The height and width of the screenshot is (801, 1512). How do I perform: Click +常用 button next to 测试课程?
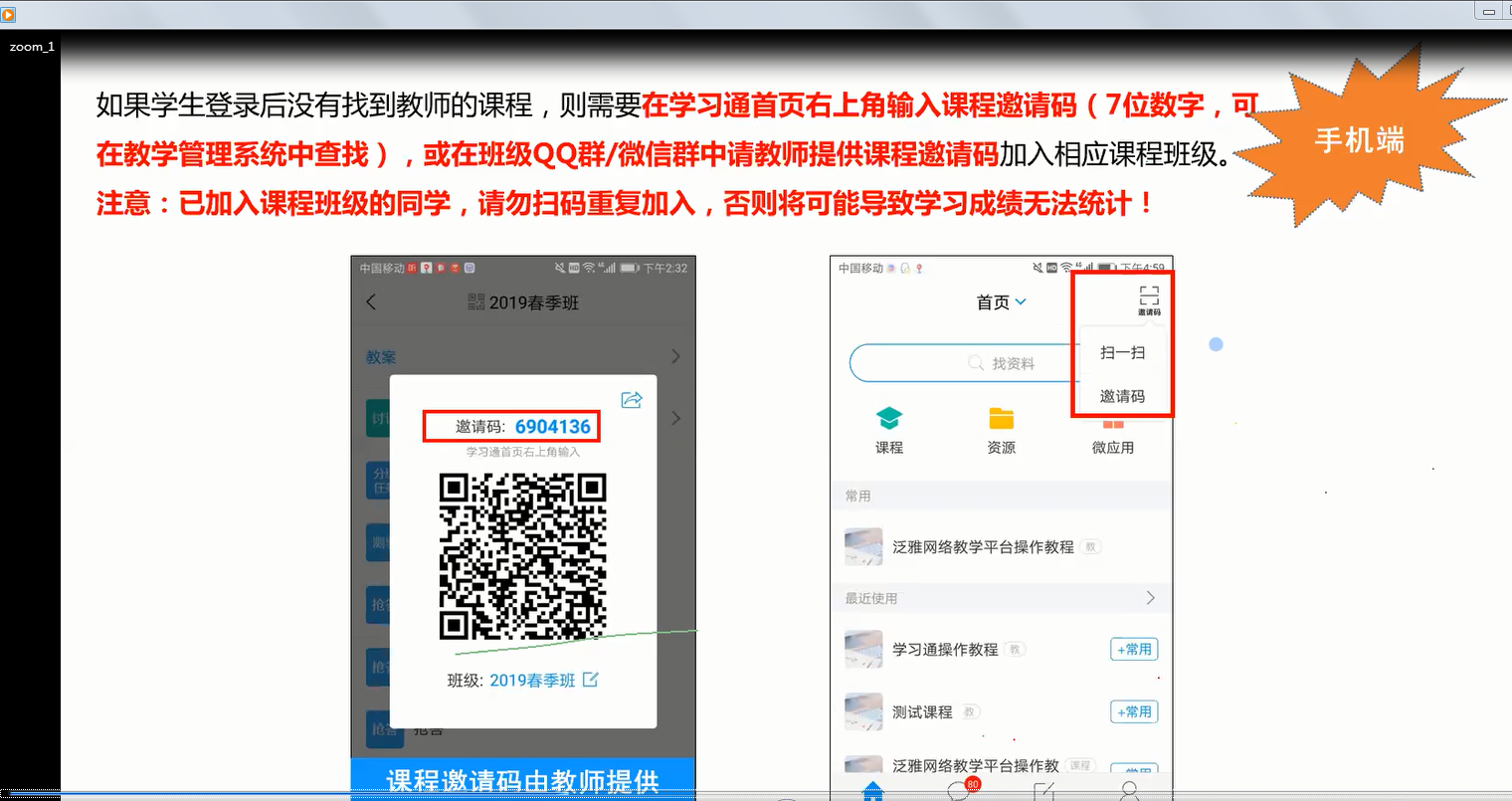click(x=1134, y=712)
